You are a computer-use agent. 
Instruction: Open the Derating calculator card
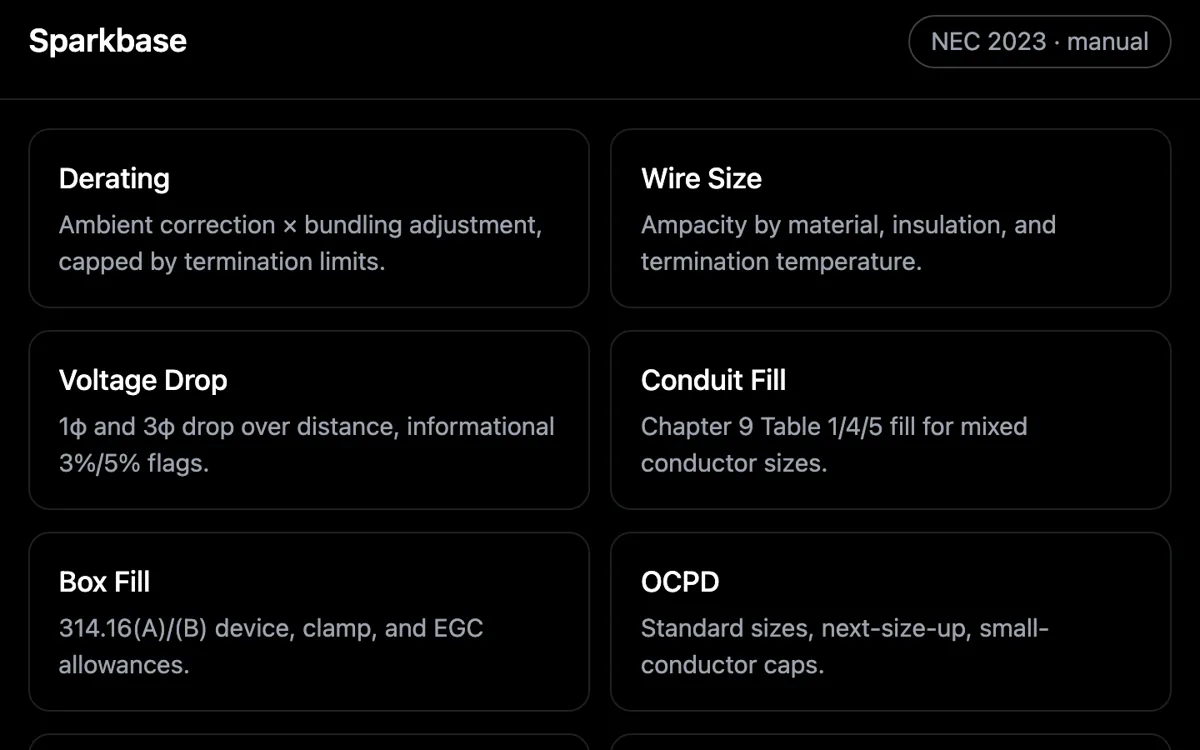pos(309,218)
